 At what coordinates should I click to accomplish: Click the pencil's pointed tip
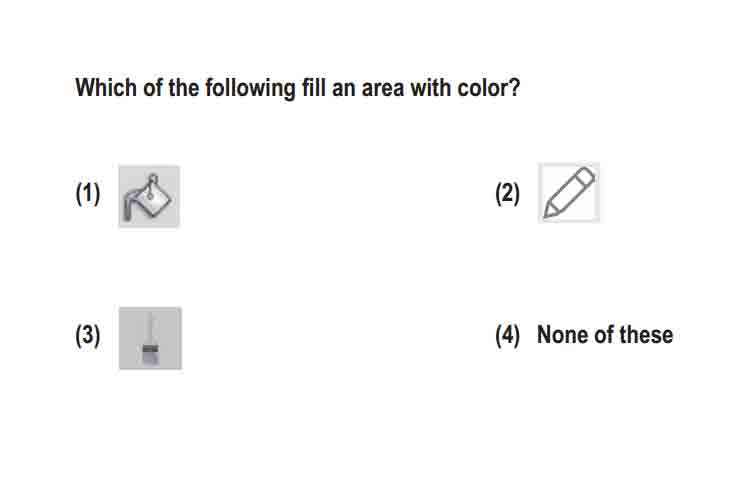click(x=550, y=211)
